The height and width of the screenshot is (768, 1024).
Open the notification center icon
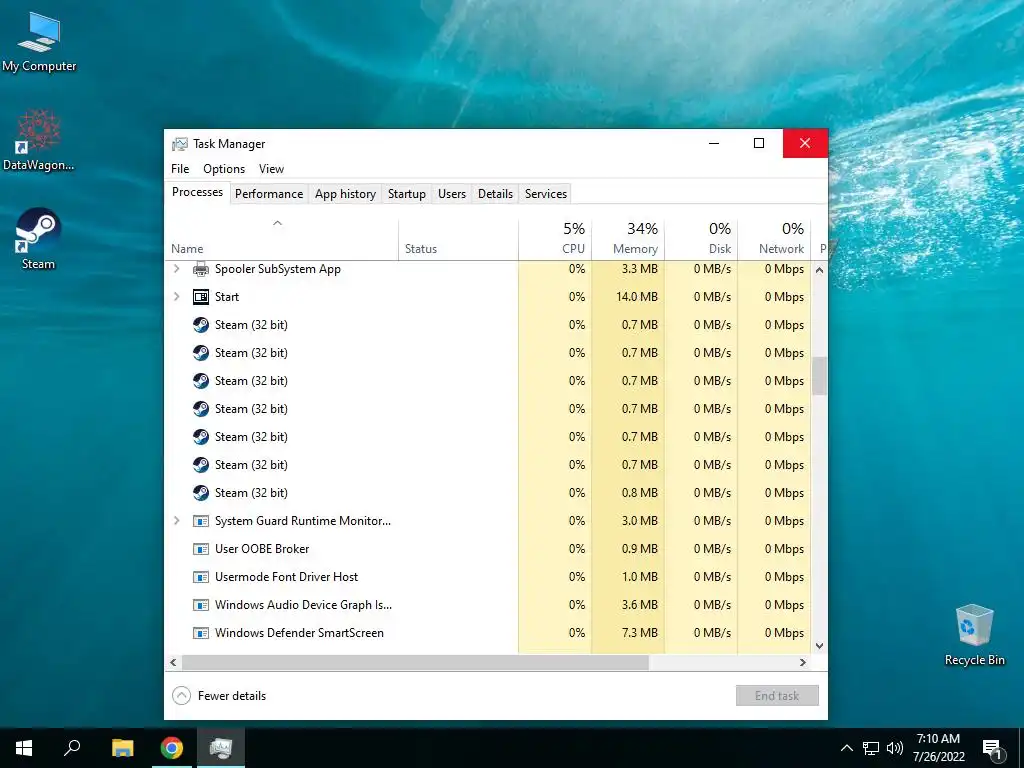point(992,749)
